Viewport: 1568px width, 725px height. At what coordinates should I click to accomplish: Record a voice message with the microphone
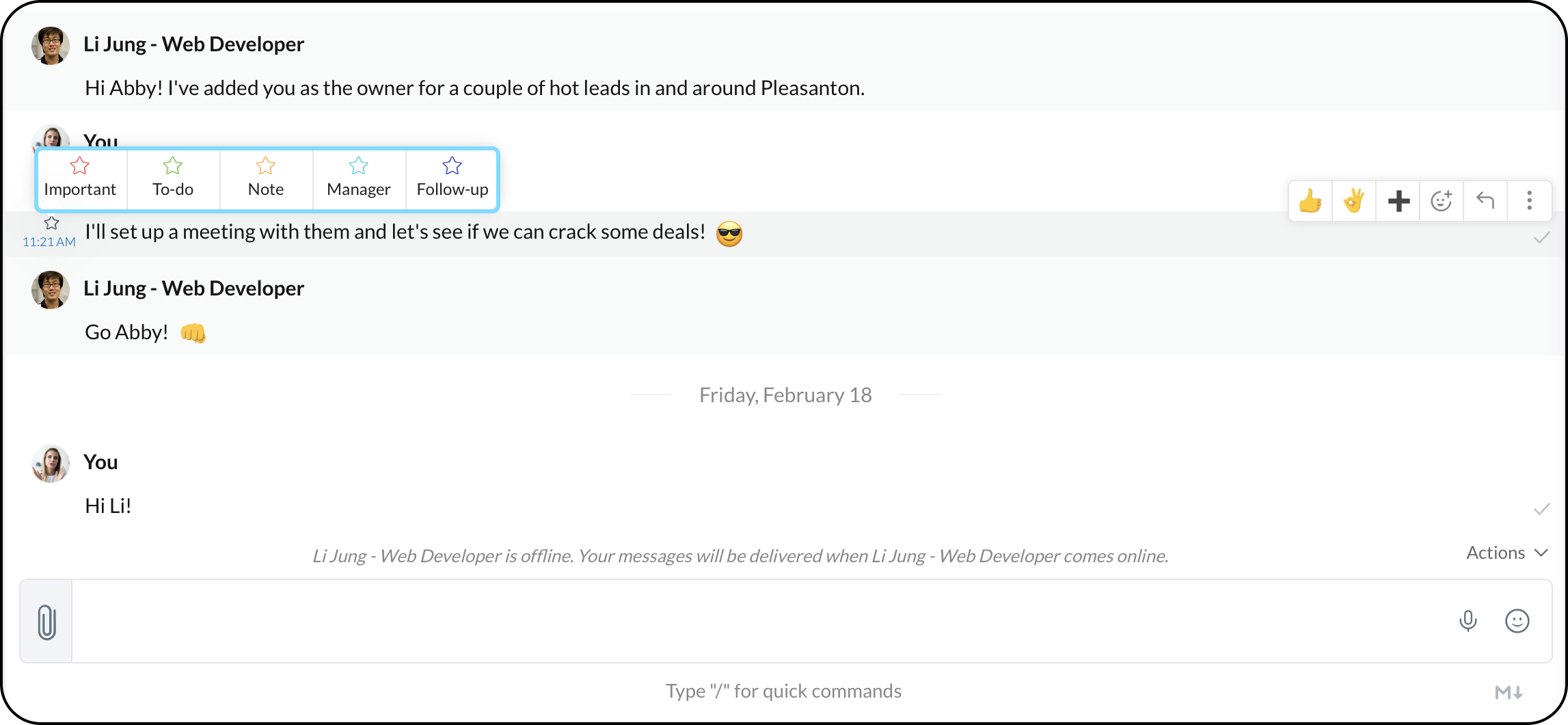coord(1468,621)
